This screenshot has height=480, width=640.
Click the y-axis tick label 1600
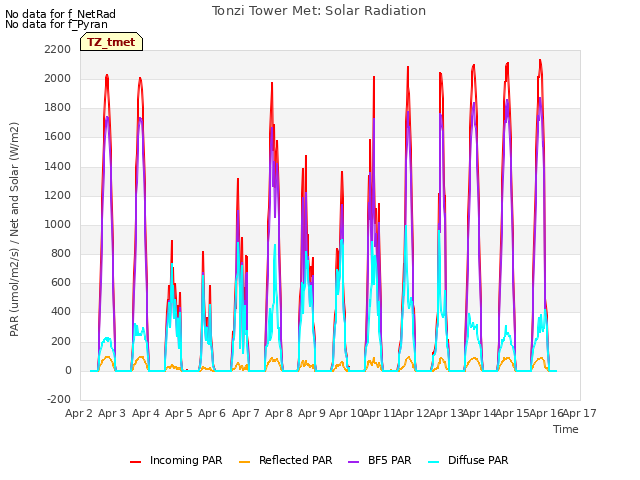[58, 137]
